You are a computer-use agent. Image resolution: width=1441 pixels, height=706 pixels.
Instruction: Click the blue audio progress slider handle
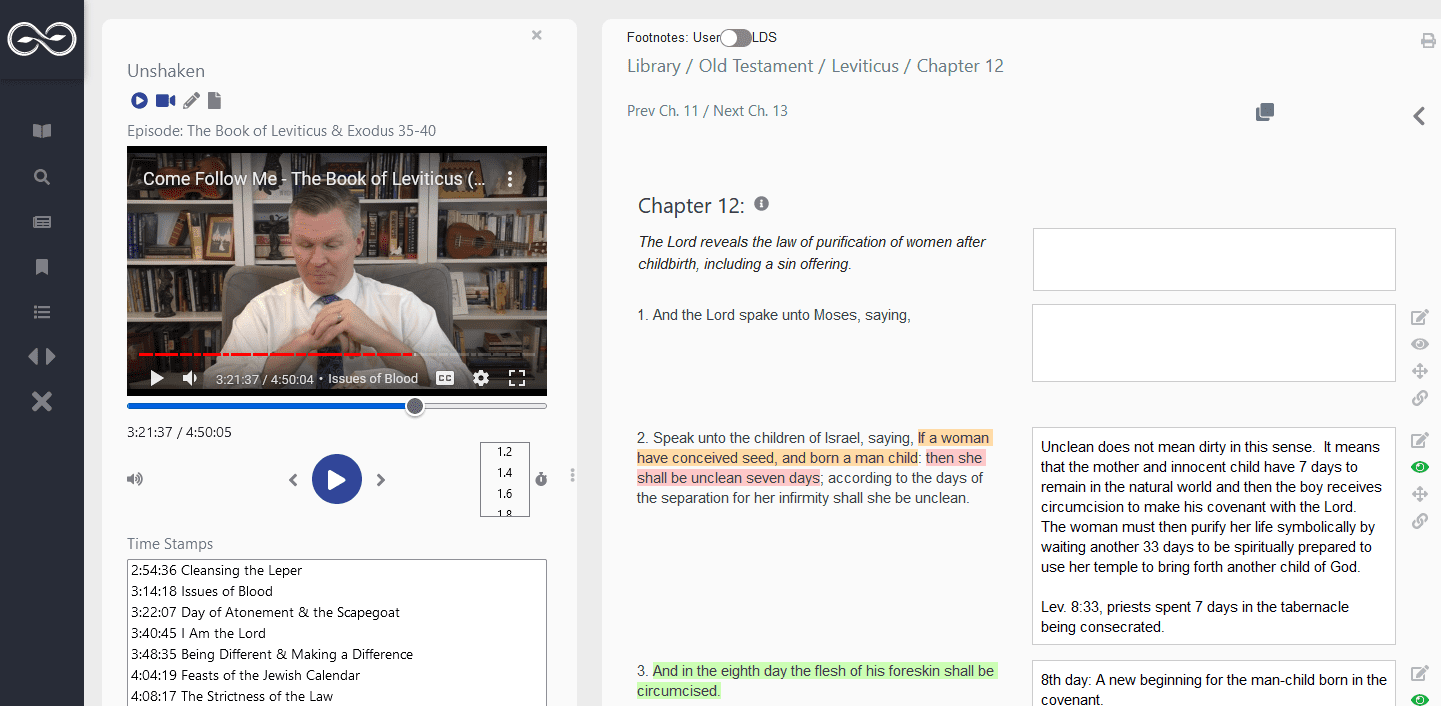point(415,406)
